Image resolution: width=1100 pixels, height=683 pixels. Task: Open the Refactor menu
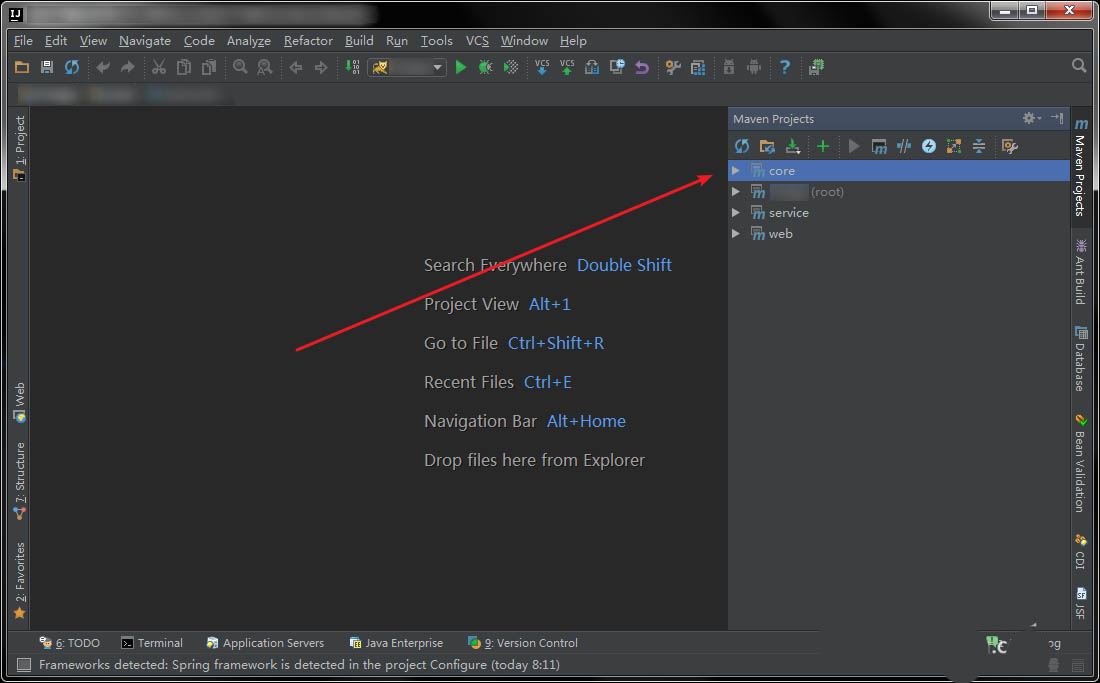[x=308, y=41]
